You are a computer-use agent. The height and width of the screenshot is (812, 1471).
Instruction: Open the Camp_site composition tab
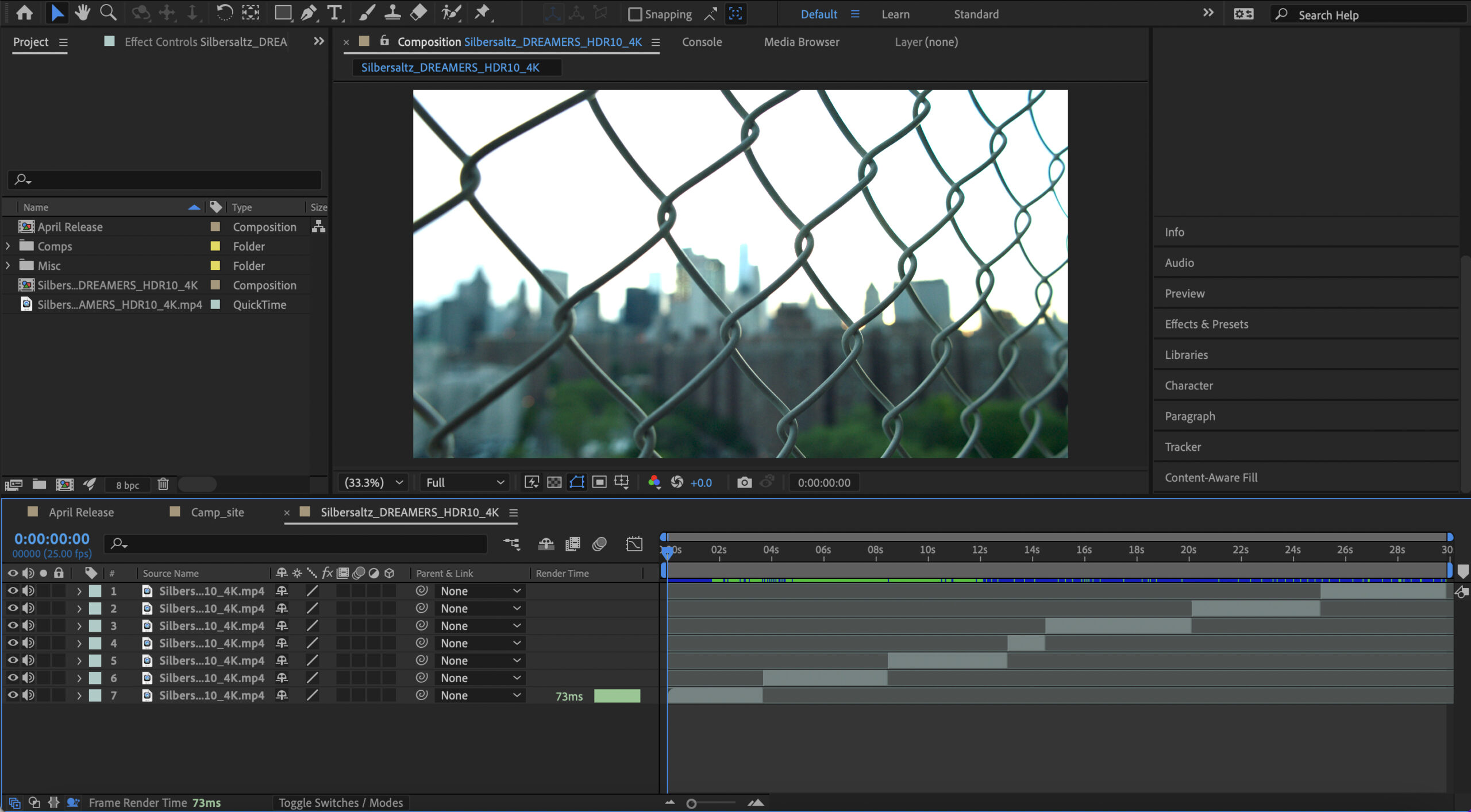coord(217,511)
